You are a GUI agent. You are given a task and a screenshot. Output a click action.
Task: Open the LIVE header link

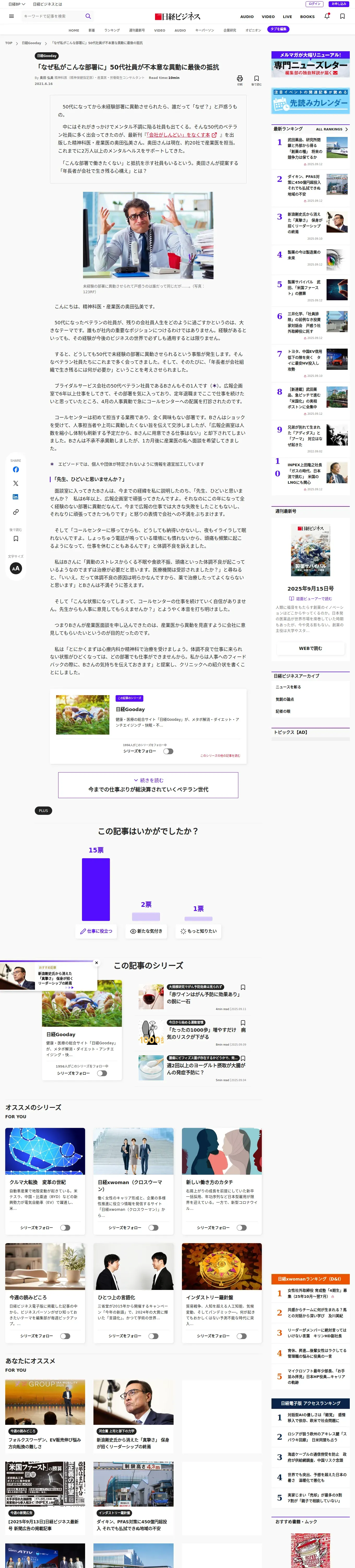[288, 16]
